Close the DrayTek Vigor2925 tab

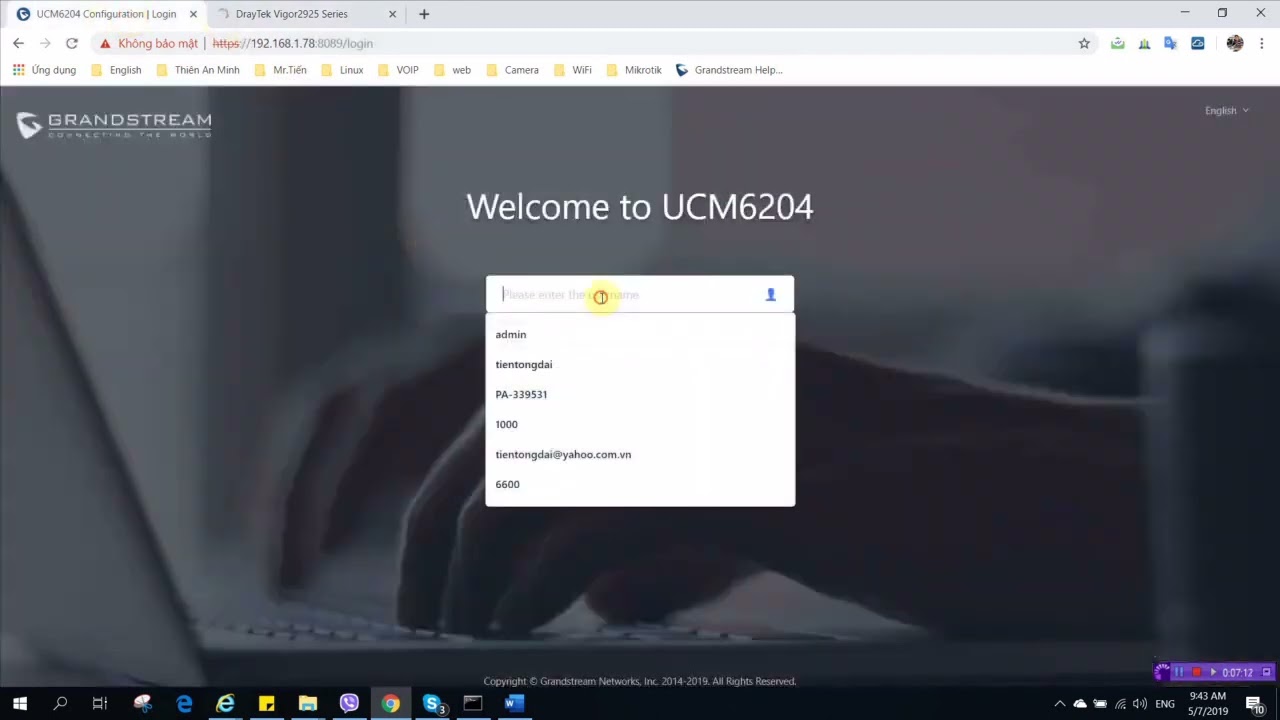392,14
